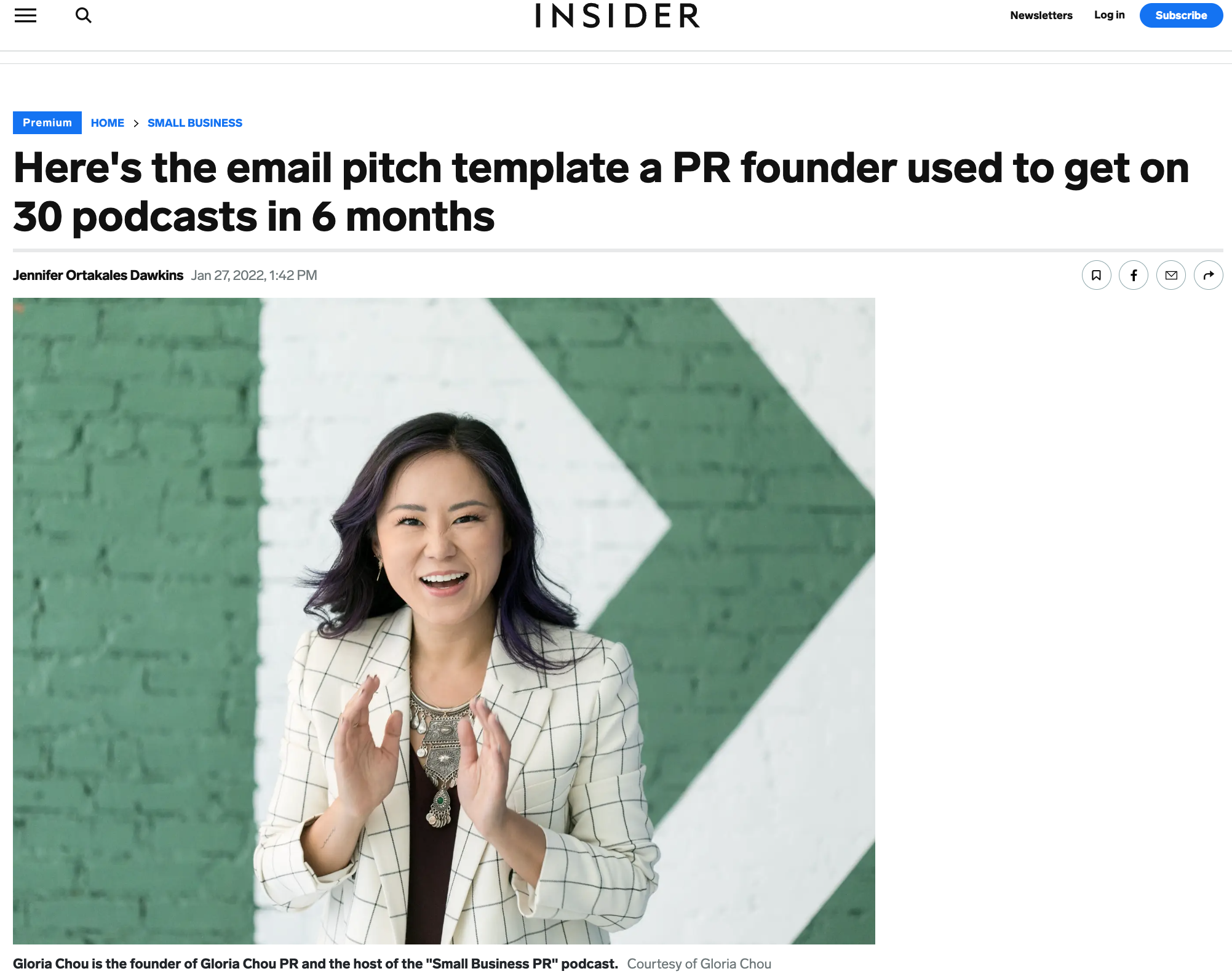
Task: Click the article headline about email pitch template
Action: 601,192
